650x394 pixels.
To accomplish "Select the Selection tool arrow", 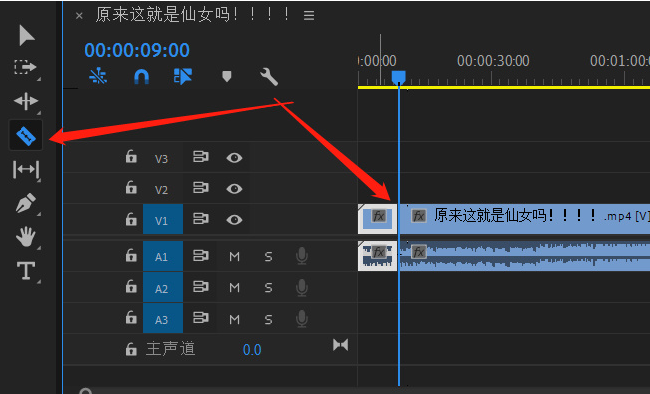I will [27, 35].
